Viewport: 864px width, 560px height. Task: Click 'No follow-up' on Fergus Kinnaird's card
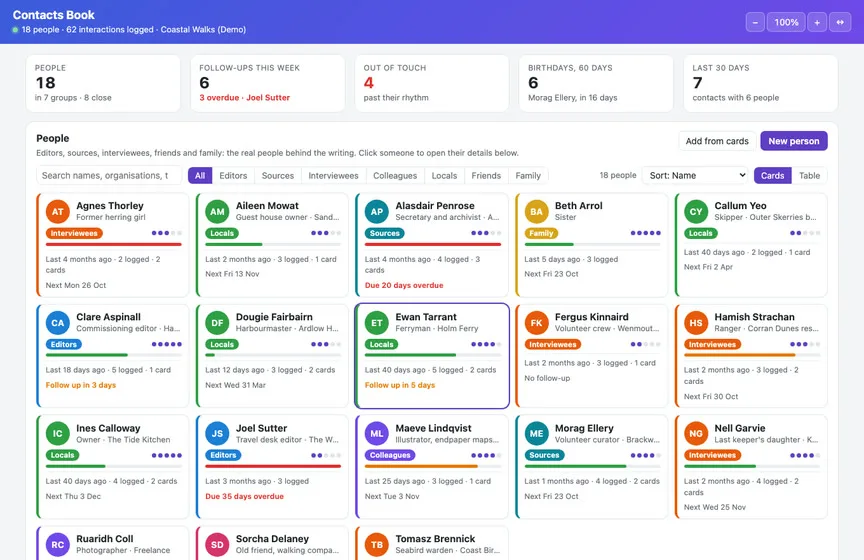click(547, 378)
